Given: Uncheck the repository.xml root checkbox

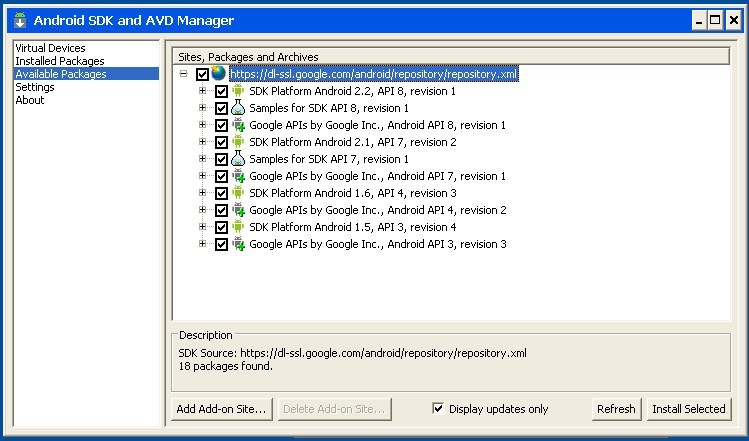Looking at the screenshot, I should [x=203, y=74].
